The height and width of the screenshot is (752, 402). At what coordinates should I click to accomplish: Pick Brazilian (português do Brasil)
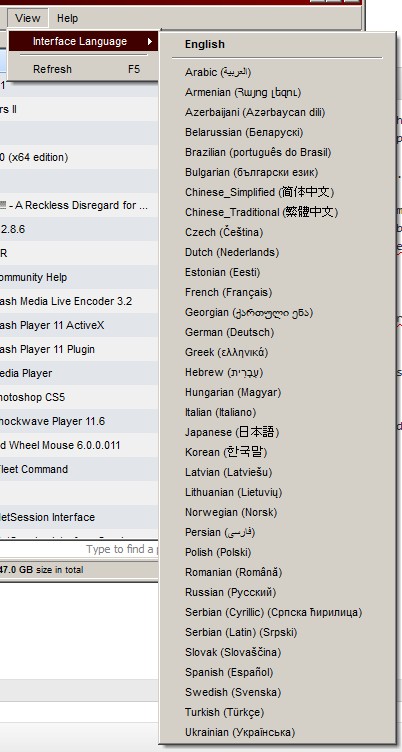click(x=277, y=152)
